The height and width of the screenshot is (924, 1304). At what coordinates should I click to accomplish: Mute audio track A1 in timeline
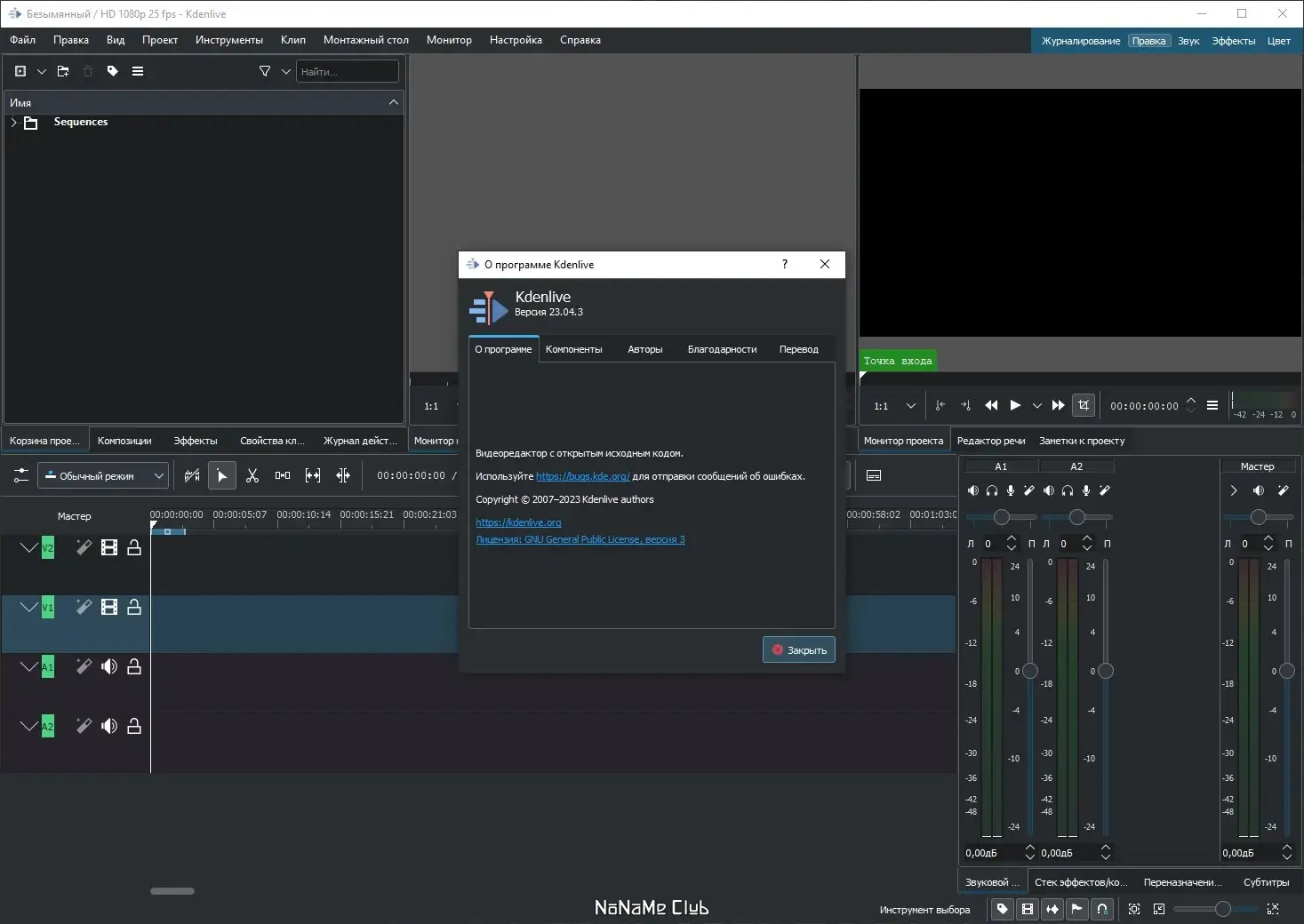coord(109,667)
